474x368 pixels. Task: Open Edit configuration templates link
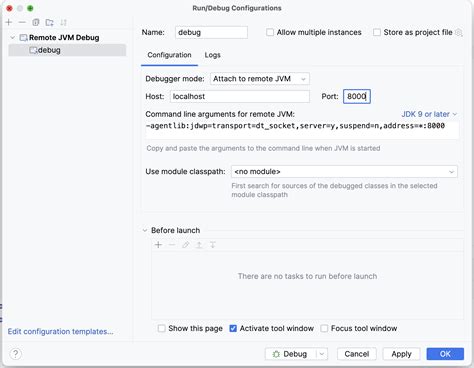click(x=61, y=331)
